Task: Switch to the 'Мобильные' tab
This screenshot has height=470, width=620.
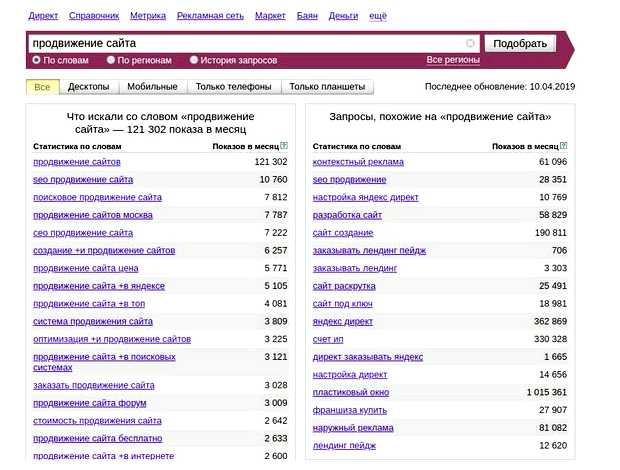Action: [x=152, y=87]
